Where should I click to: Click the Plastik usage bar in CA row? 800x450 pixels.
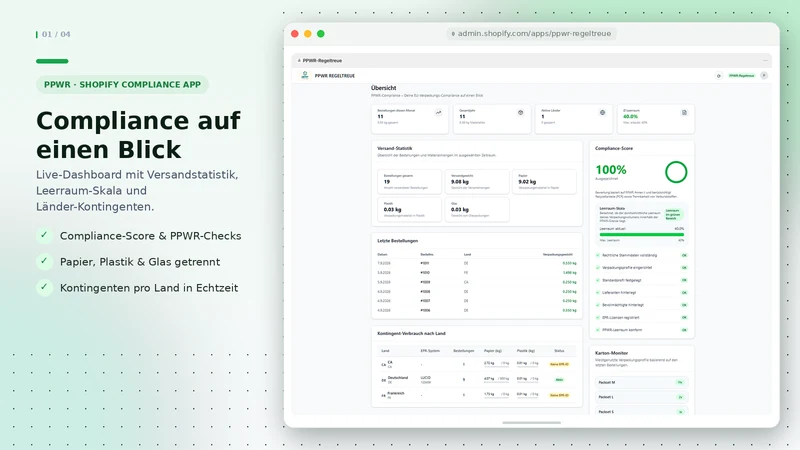coord(528,367)
